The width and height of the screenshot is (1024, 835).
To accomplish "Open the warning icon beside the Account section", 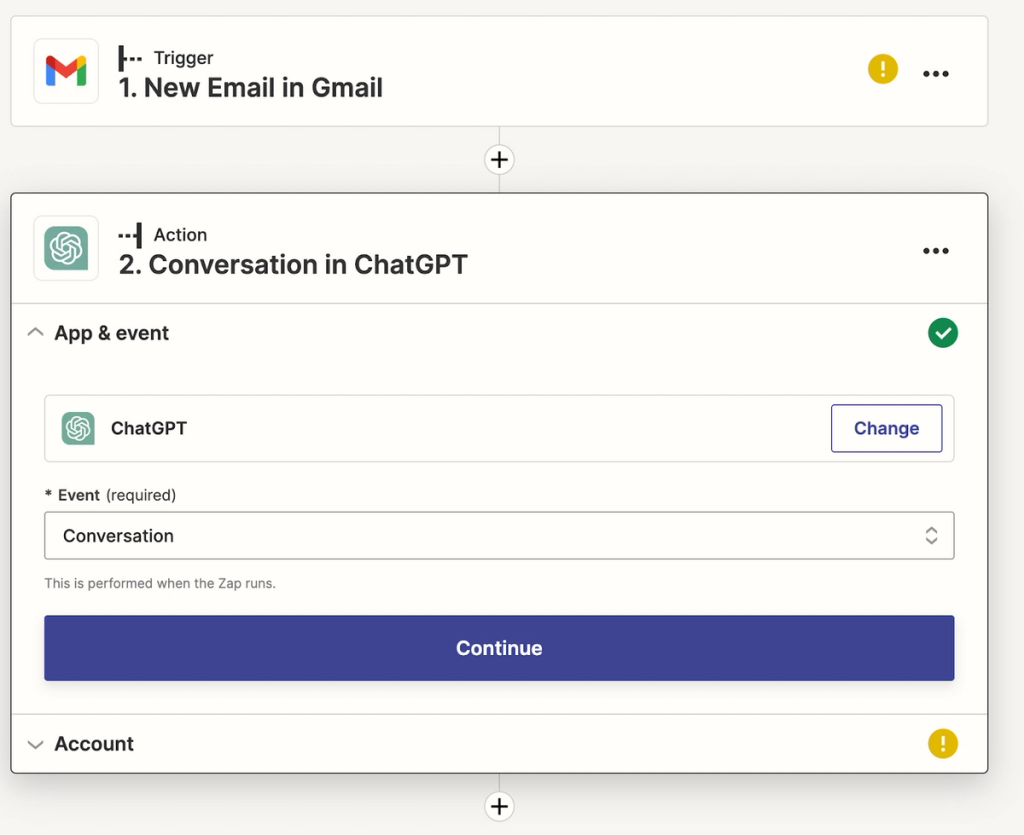I will point(942,743).
